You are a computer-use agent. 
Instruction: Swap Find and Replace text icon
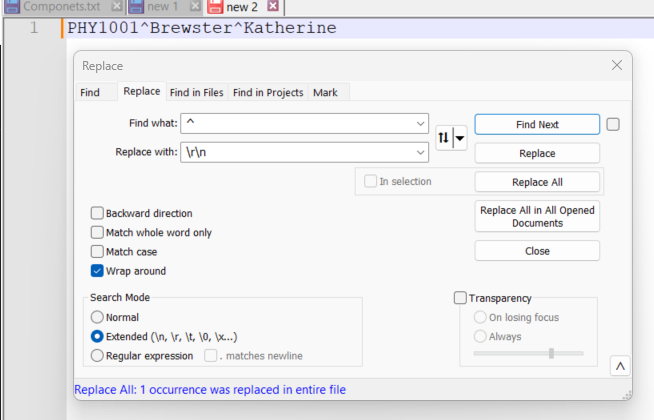[443, 138]
